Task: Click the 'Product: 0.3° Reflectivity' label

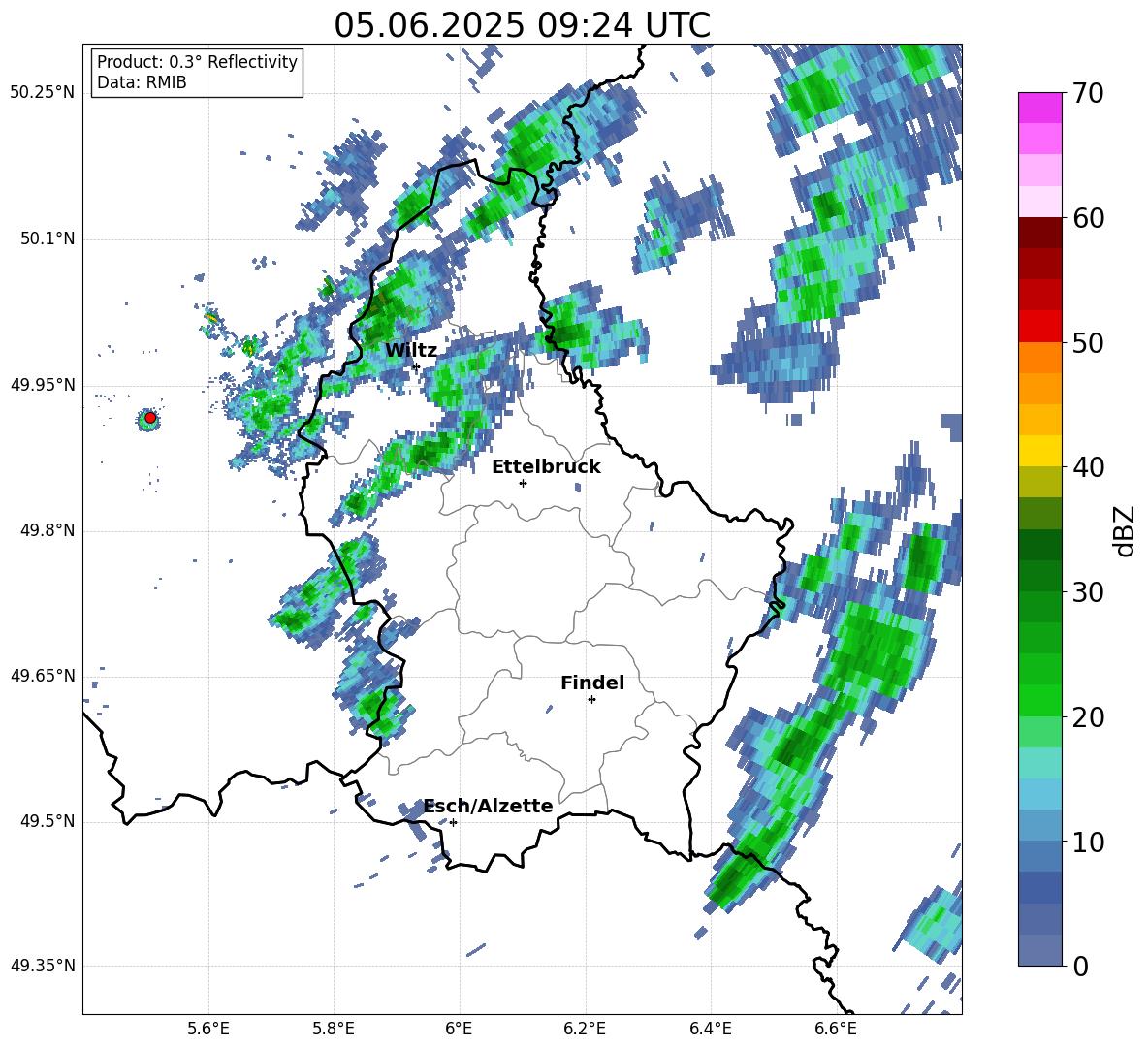Action: 197,62
